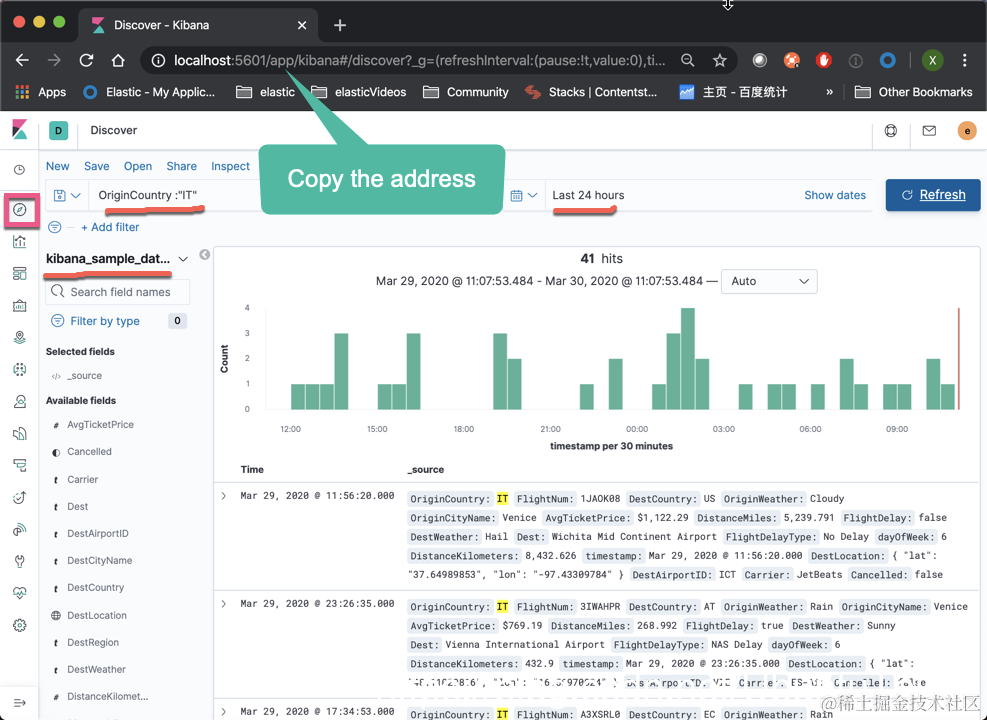Click Last 24 hours time range
The height and width of the screenshot is (720, 987).
[x=589, y=195]
